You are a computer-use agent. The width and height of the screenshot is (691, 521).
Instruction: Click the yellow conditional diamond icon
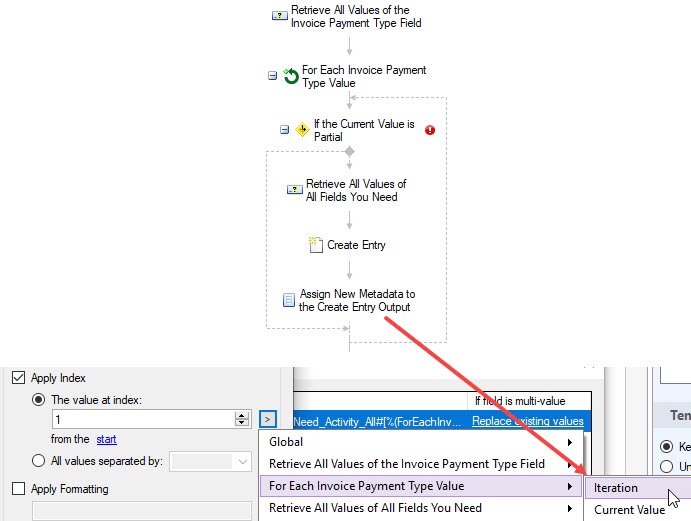pyautogui.click(x=302, y=130)
